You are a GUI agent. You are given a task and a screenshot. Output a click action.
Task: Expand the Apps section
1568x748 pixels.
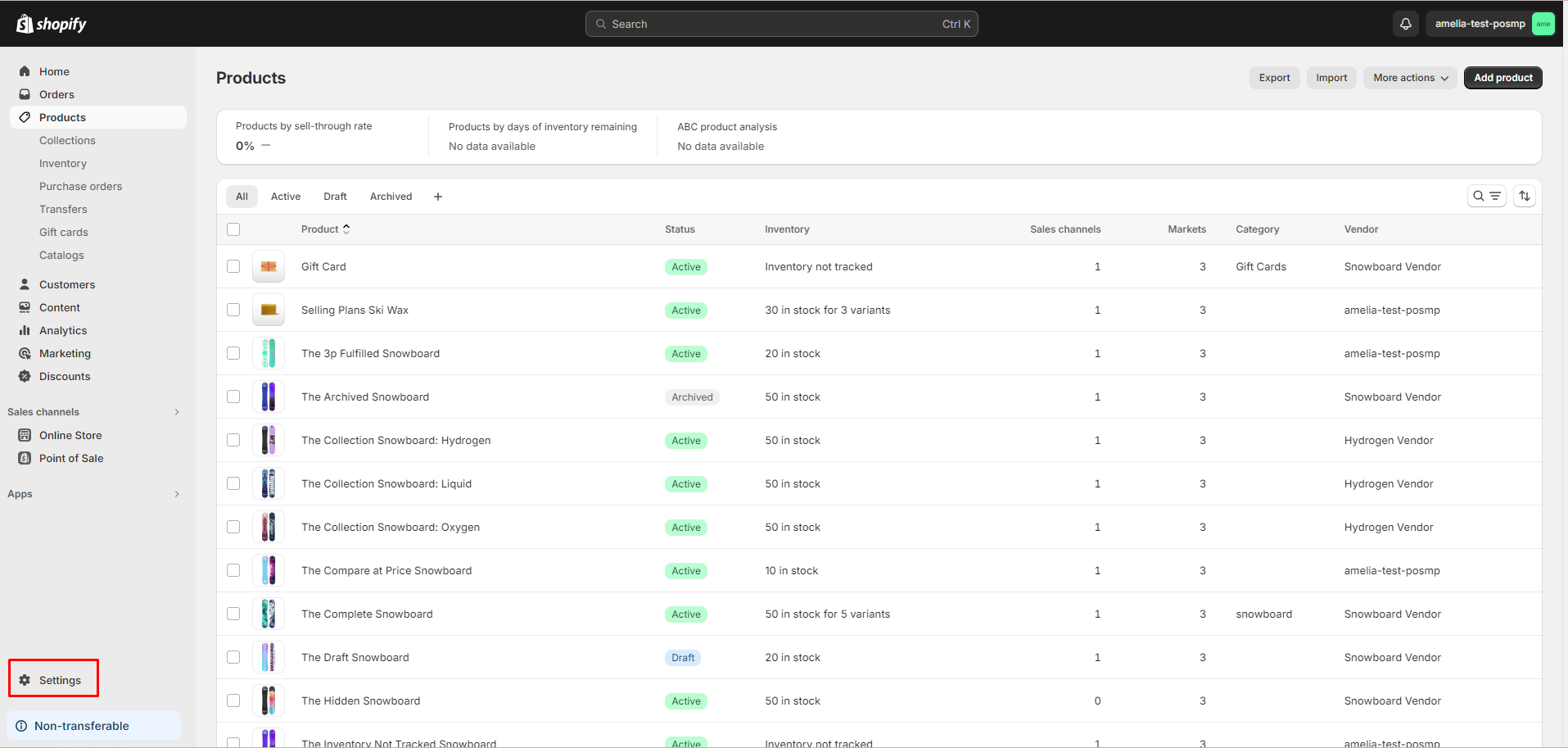coord(177,493)
